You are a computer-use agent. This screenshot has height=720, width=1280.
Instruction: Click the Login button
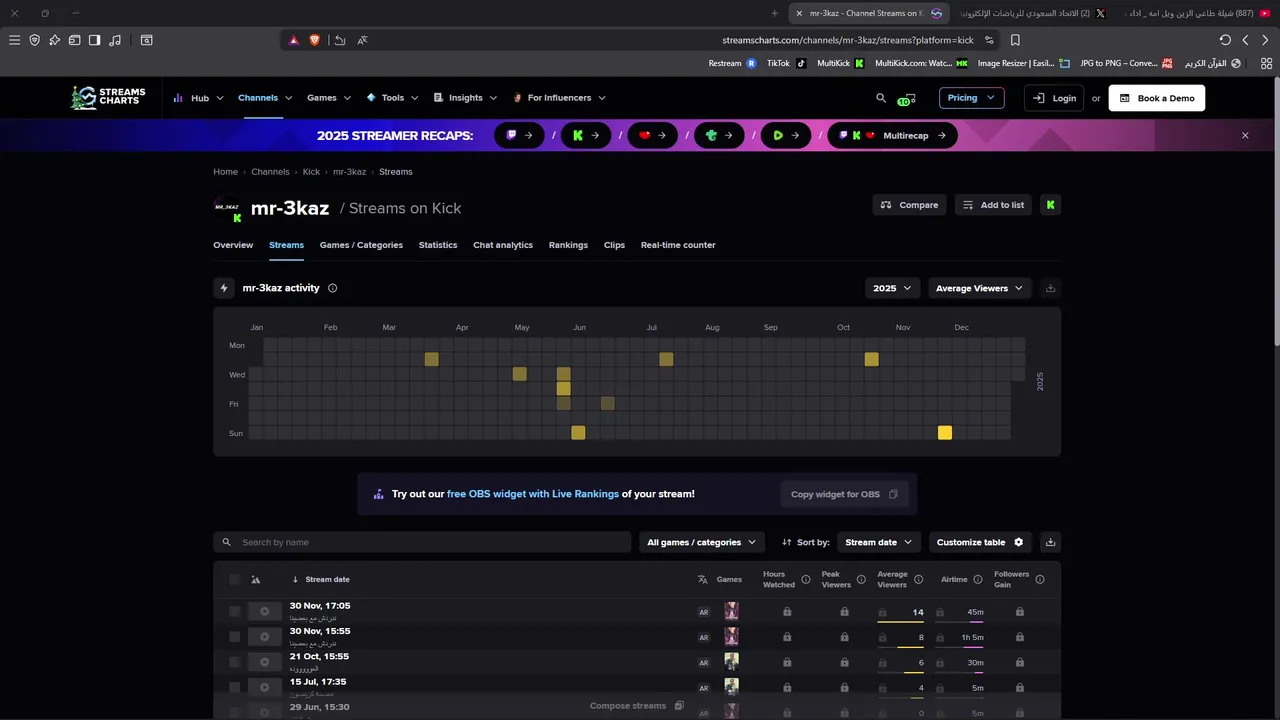pyautogui.click(x=1054, y=98)
